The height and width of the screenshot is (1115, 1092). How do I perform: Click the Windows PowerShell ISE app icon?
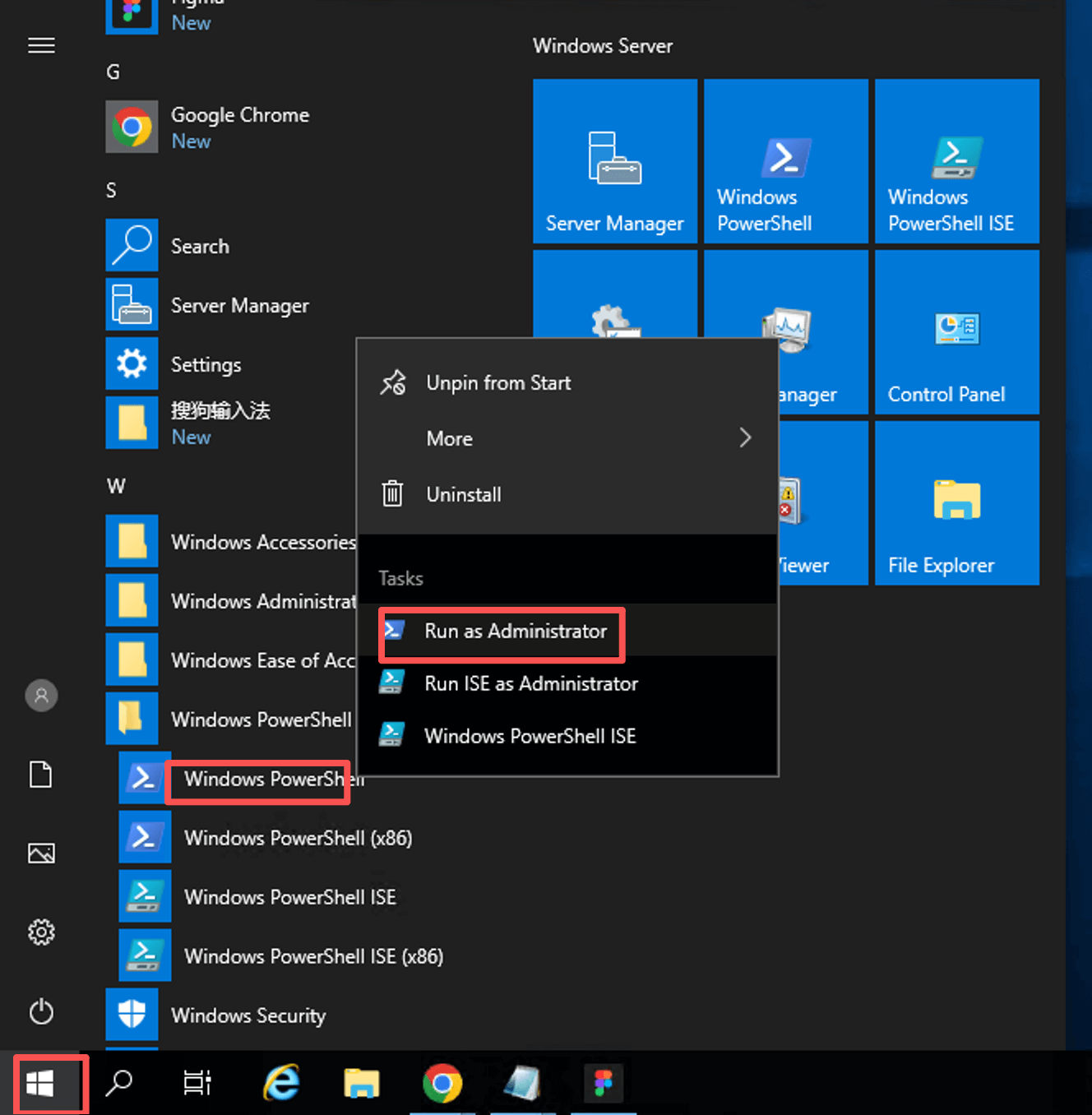[x=145, y=896]
